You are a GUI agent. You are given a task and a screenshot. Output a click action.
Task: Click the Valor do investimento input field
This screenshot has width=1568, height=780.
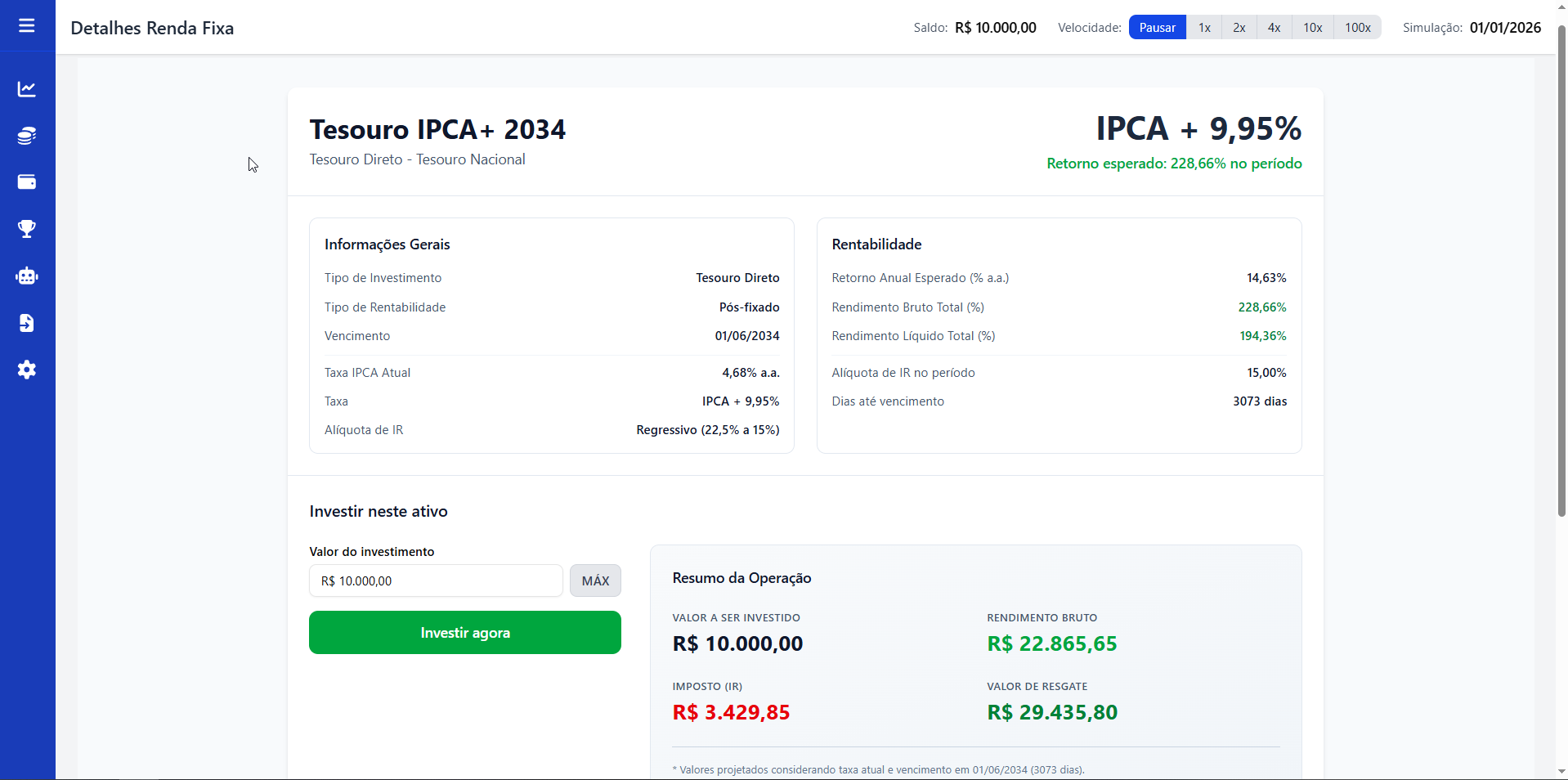436,581
